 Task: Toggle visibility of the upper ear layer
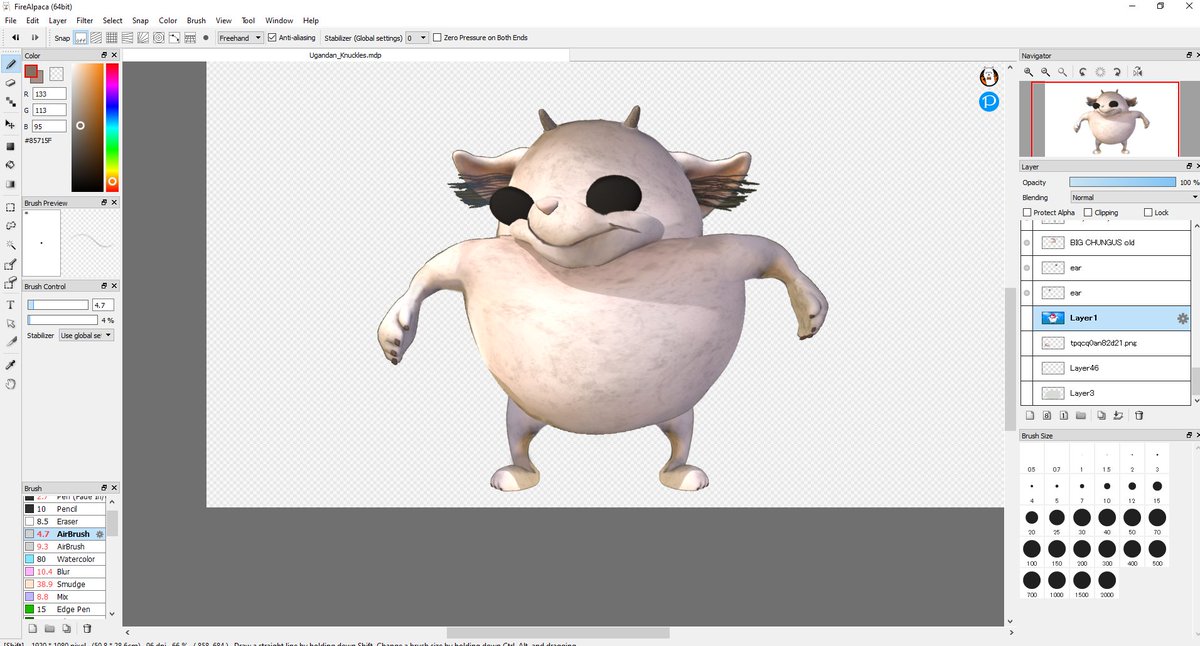point(1027,268)
